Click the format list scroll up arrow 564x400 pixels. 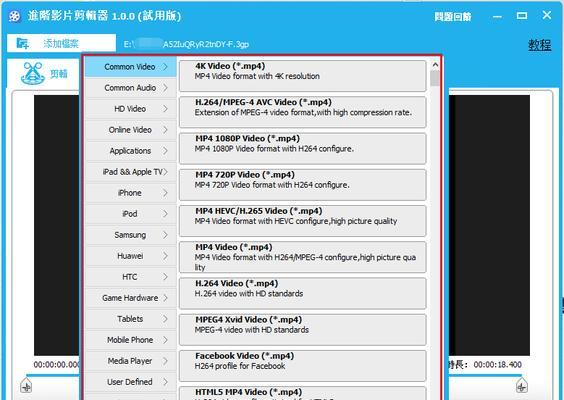coord(435,65)
